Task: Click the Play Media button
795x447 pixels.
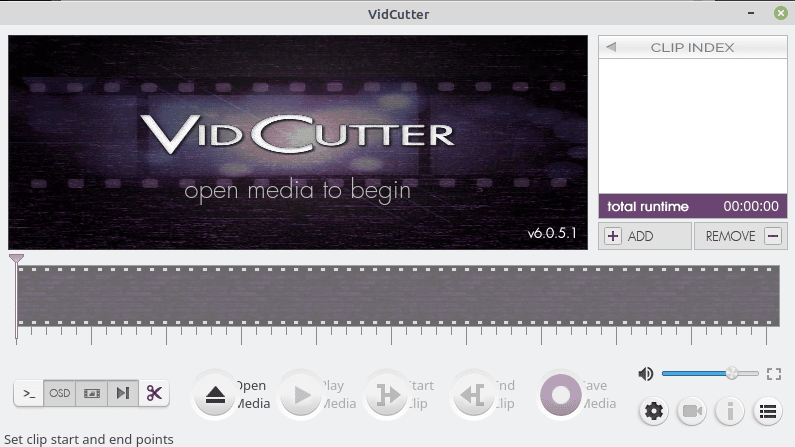Action: 302,395
